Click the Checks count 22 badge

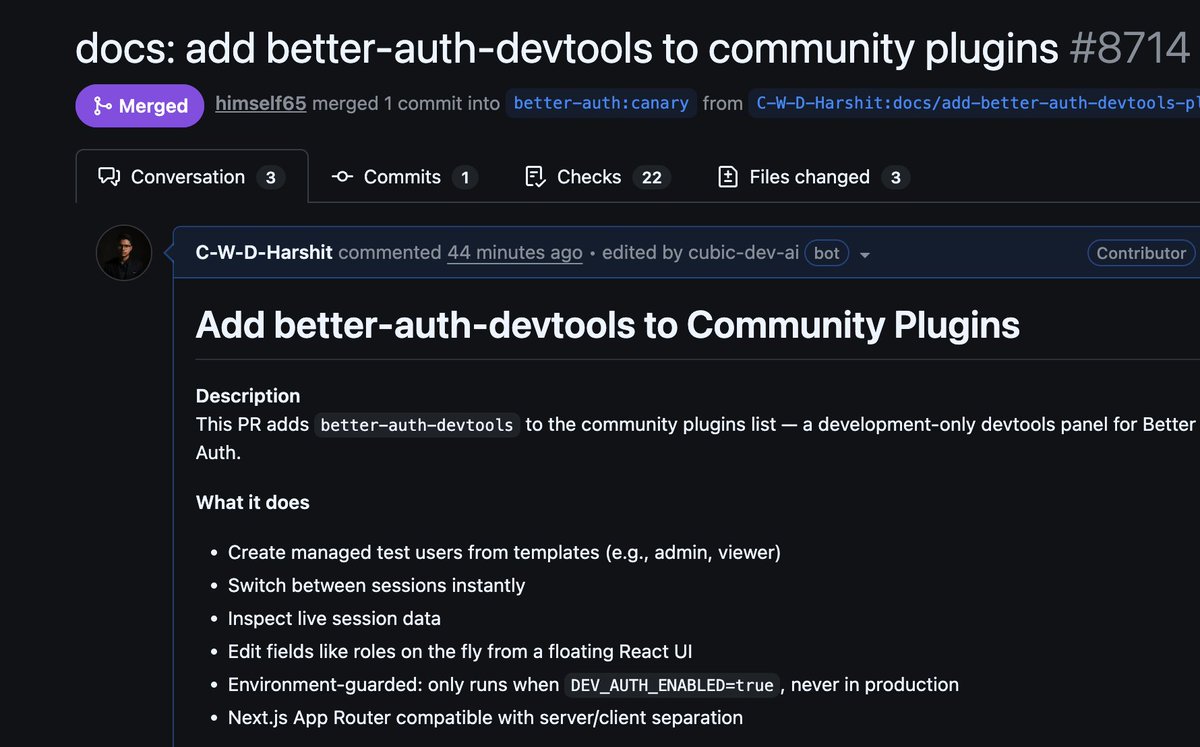[652, 178]
